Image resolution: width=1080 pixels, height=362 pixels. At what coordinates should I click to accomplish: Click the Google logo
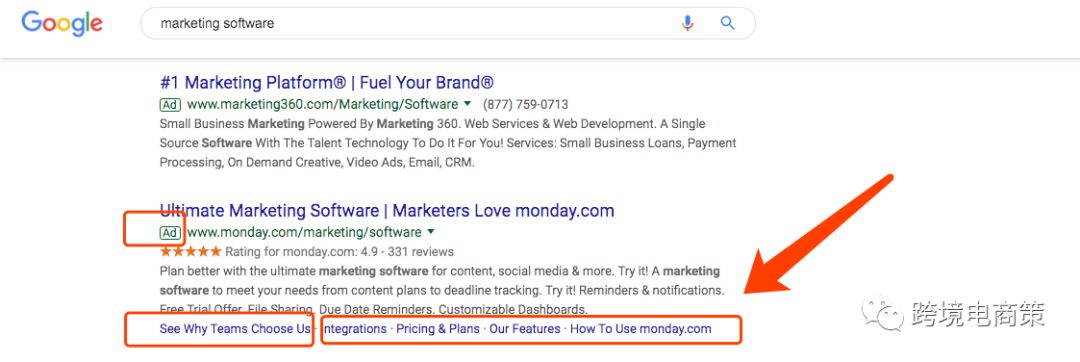[62, 23]
